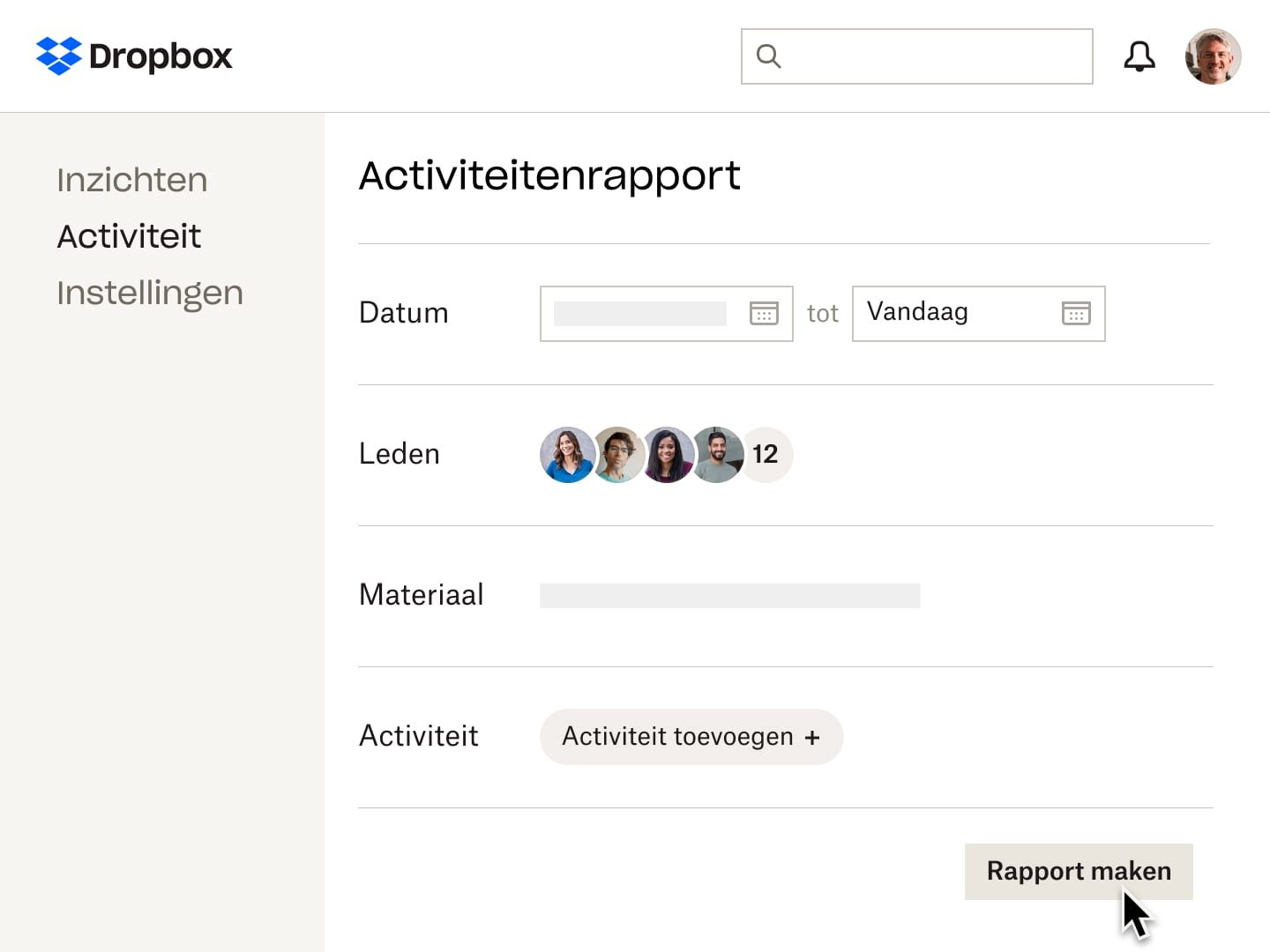Select fourth member avatar with beard
The image size is (1270, 952).
(x=718, y=455)
